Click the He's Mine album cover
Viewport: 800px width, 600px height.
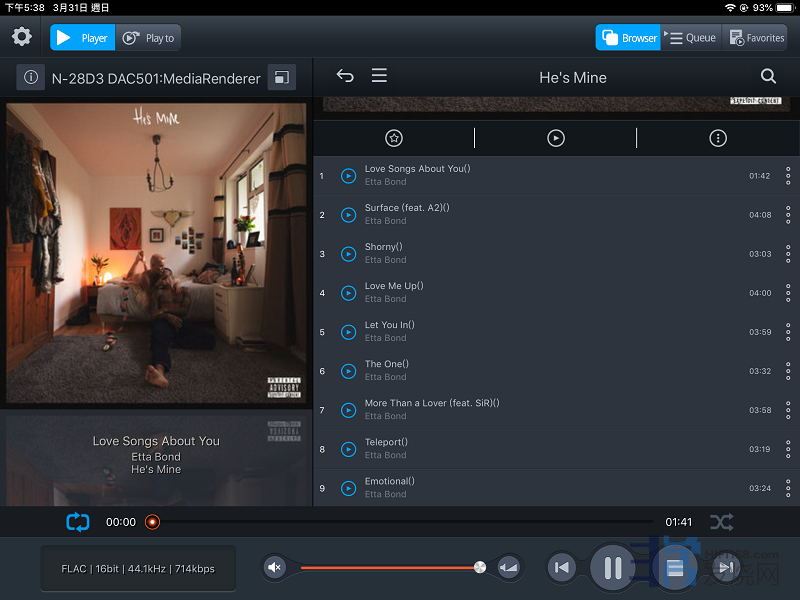click(156, 253)
